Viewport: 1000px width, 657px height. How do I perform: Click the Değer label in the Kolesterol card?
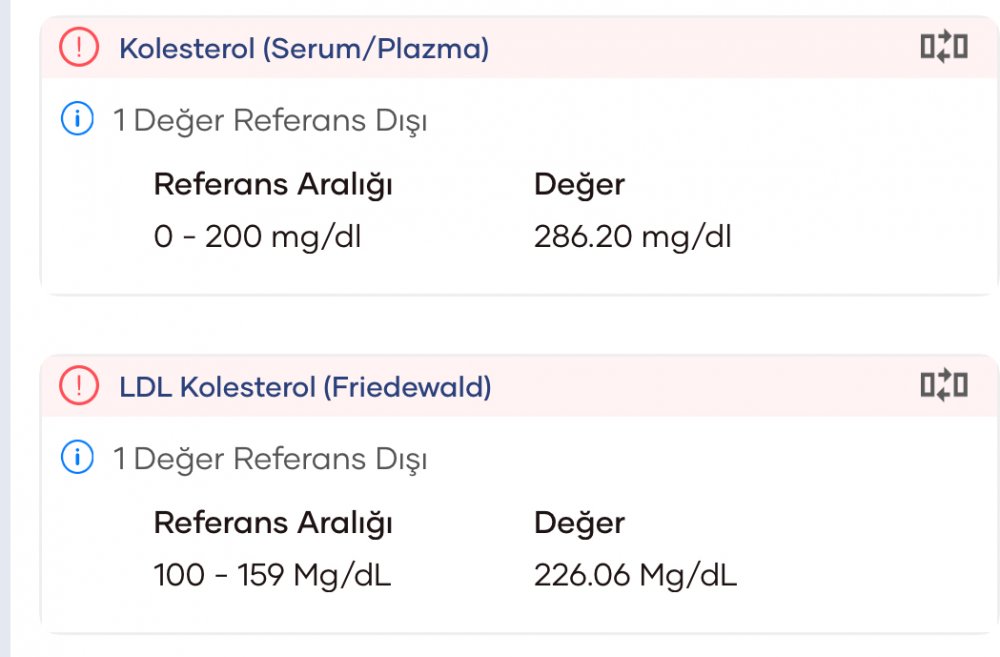(x=579, y=185)
